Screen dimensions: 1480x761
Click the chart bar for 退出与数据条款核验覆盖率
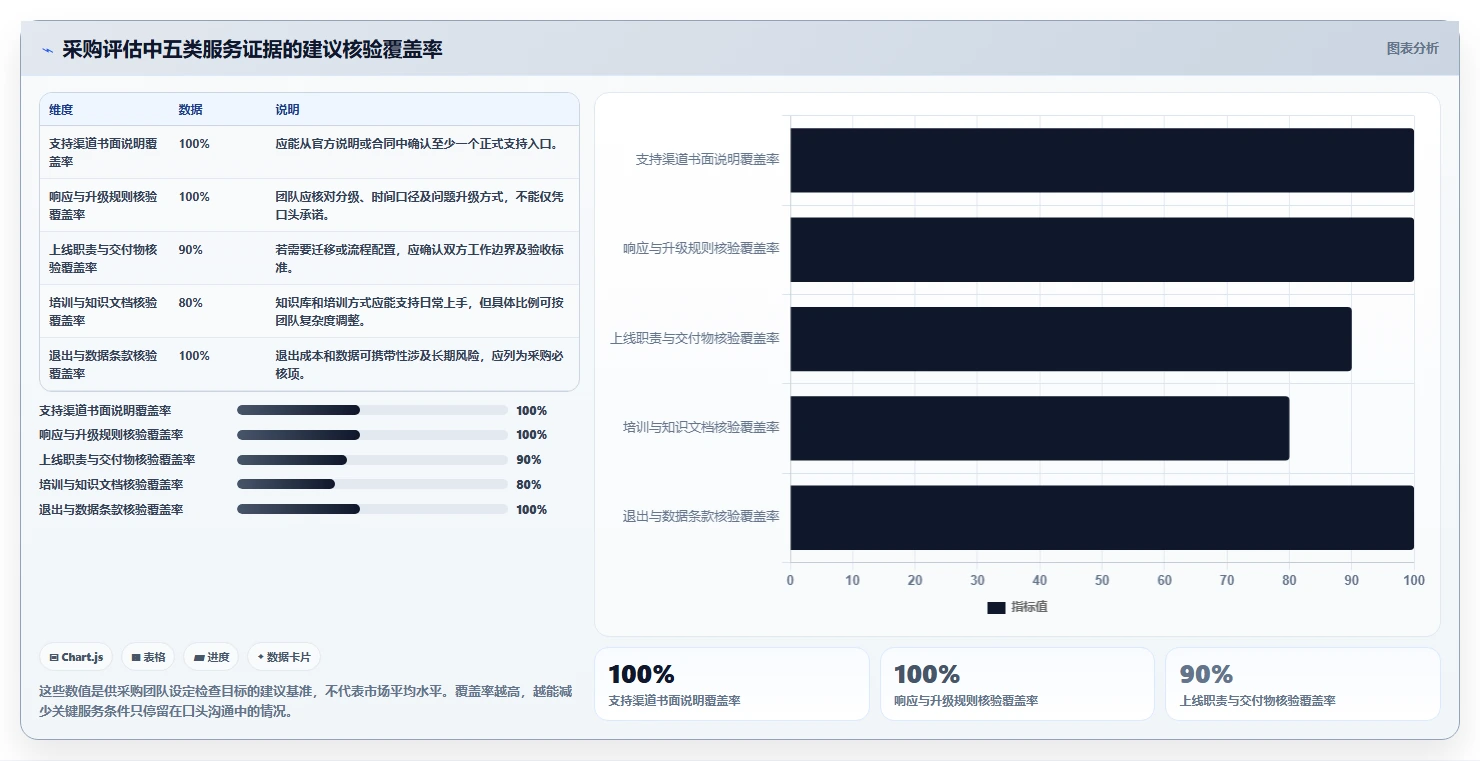pyautogui.click(x=1102, y=517)
